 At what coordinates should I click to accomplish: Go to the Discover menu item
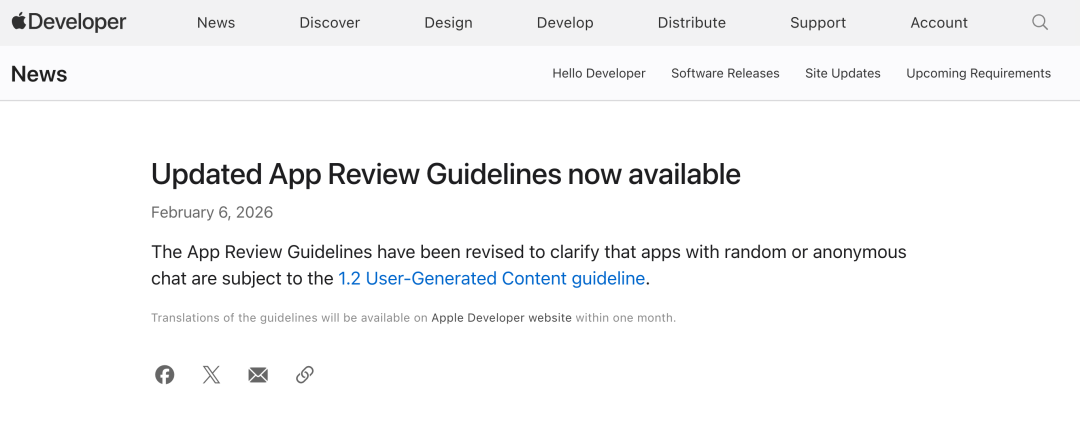pos(329,23)
